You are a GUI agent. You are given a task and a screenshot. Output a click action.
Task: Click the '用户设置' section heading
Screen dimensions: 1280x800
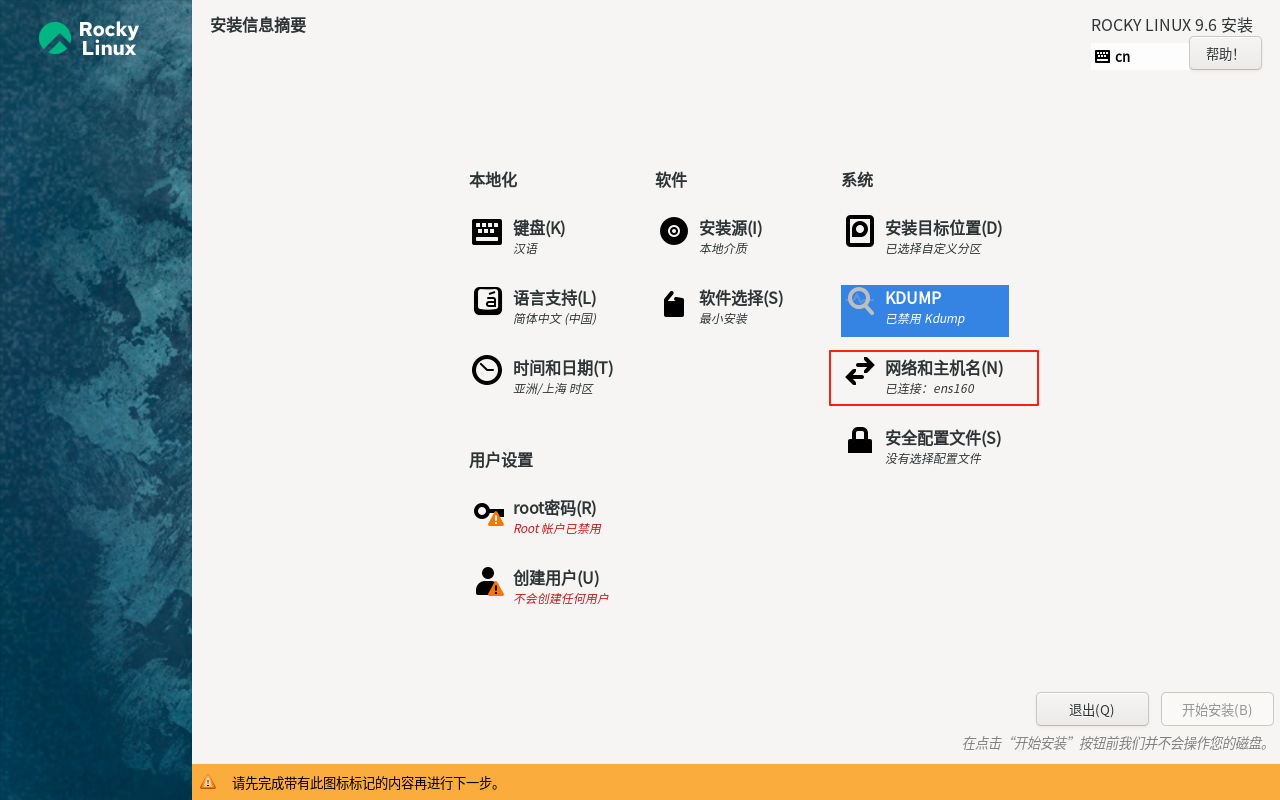pos(501,460)
